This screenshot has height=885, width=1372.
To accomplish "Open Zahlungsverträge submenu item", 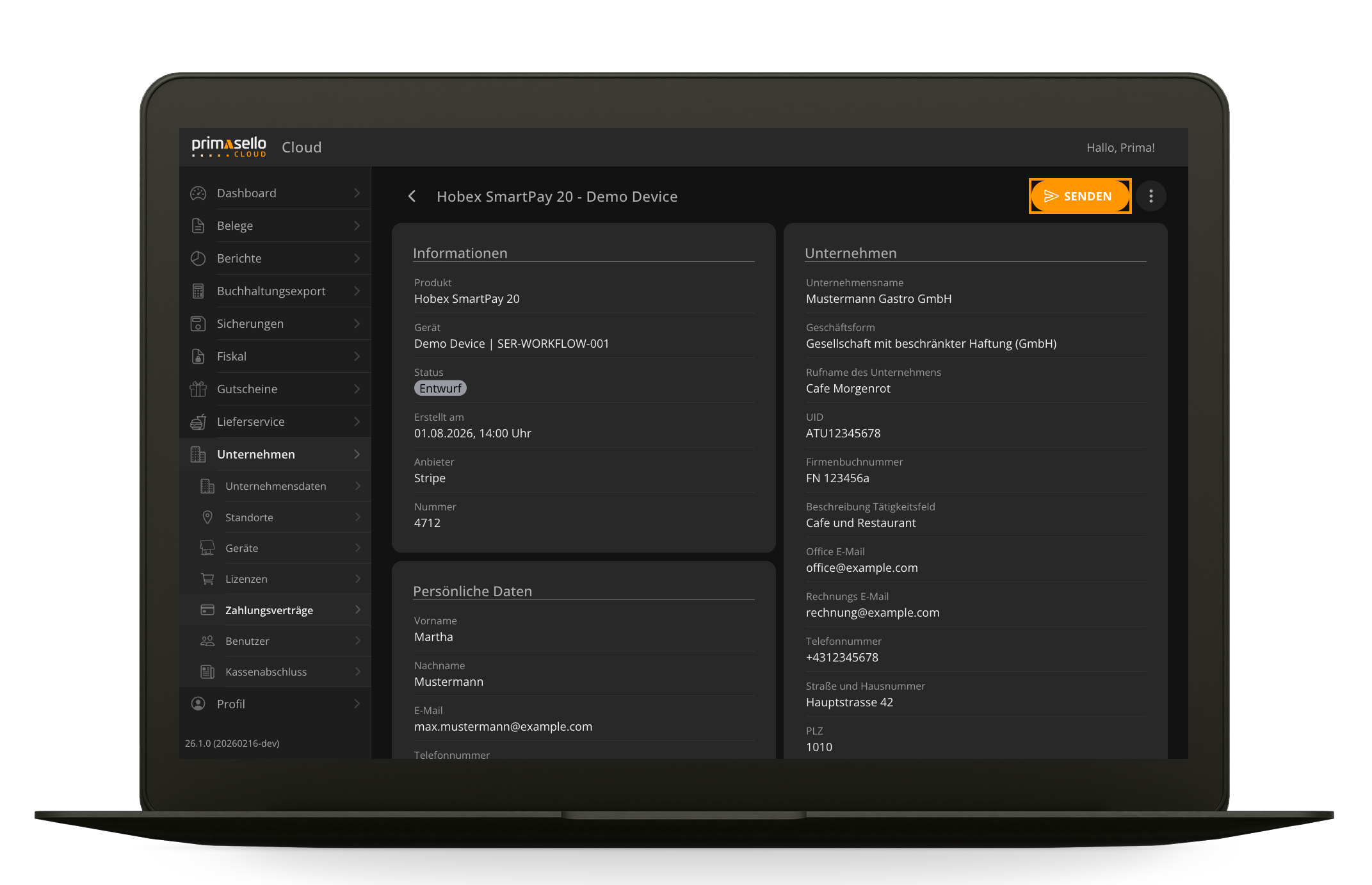I will pyautogui.click(x=275, y=610).
